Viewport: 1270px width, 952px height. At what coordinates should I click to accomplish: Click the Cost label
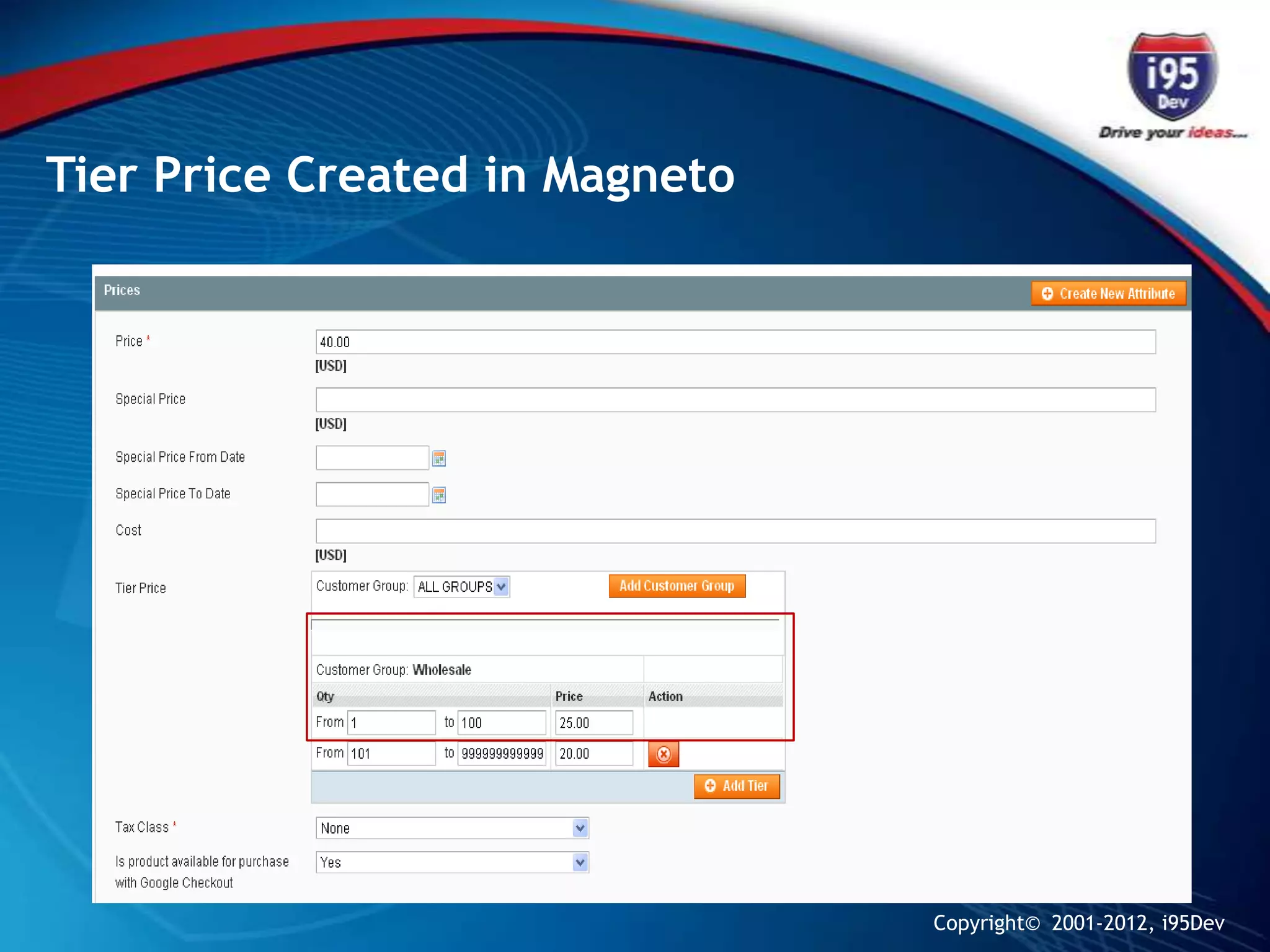tap(128, 530)
